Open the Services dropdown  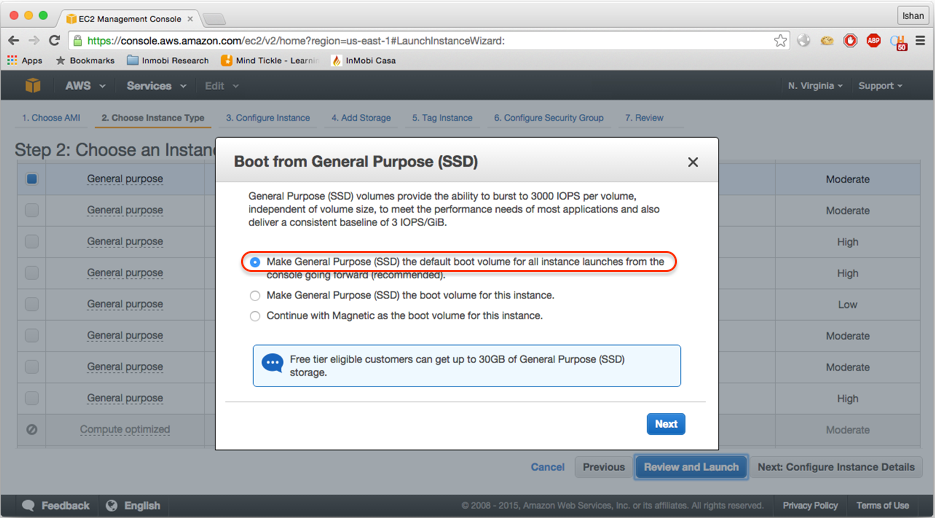[156, 86]
